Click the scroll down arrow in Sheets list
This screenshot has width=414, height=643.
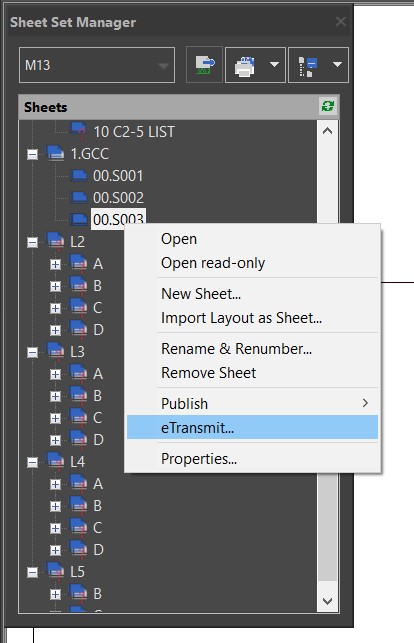328,601
